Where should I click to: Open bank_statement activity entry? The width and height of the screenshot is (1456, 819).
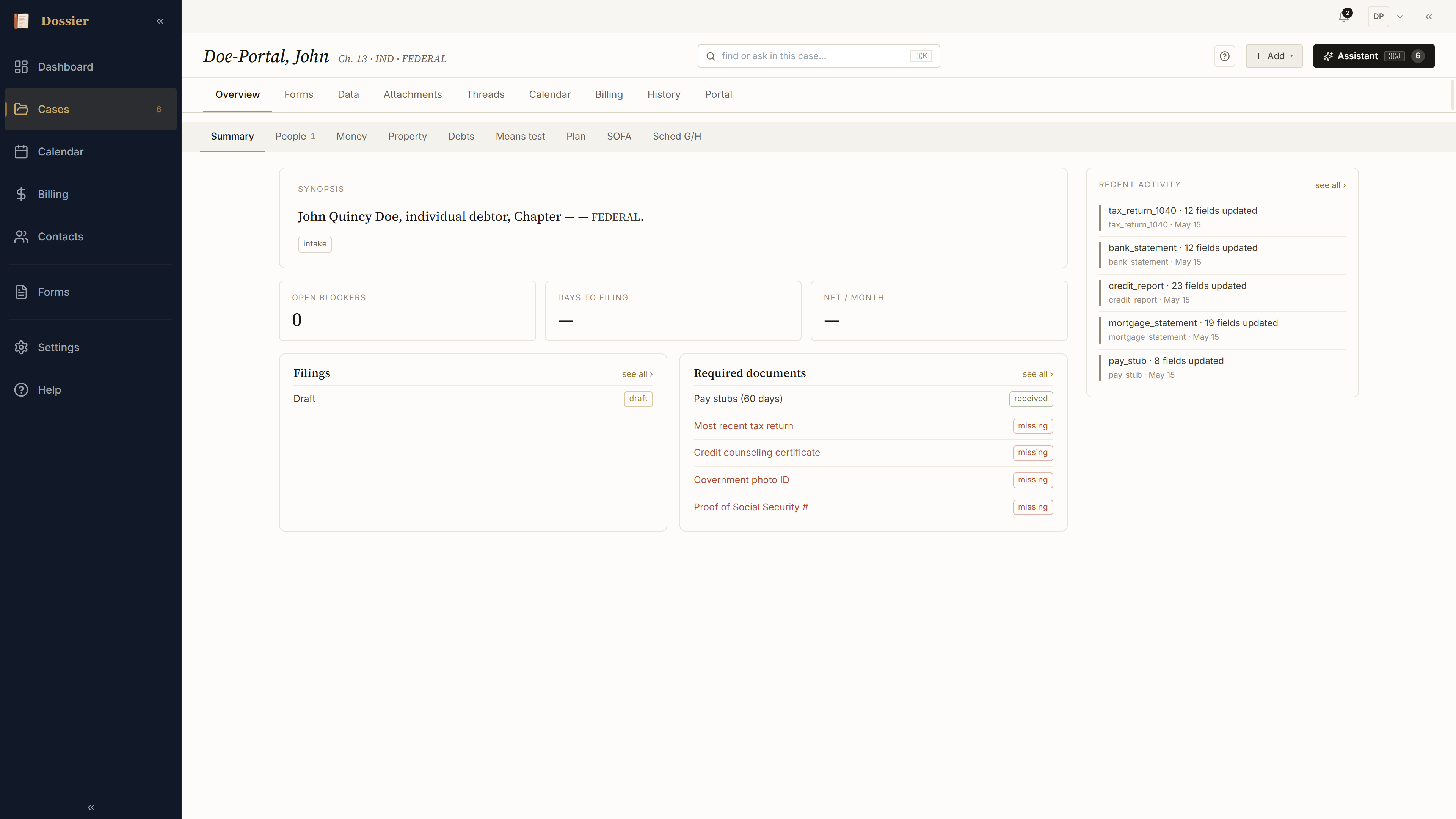tap(1222, 255)
